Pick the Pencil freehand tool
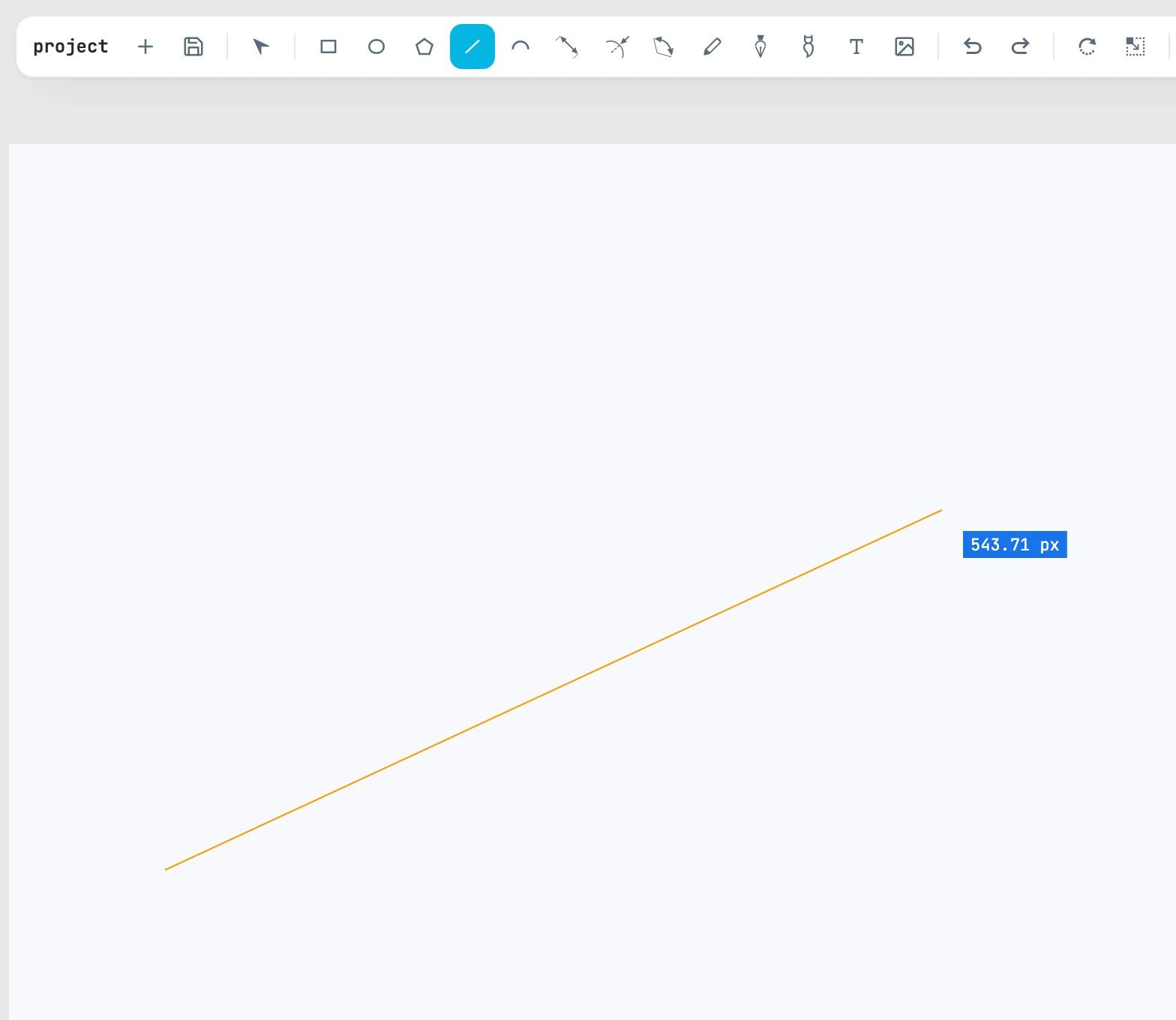Viewport: 1176px width, 1020px height. pos(712,46)
